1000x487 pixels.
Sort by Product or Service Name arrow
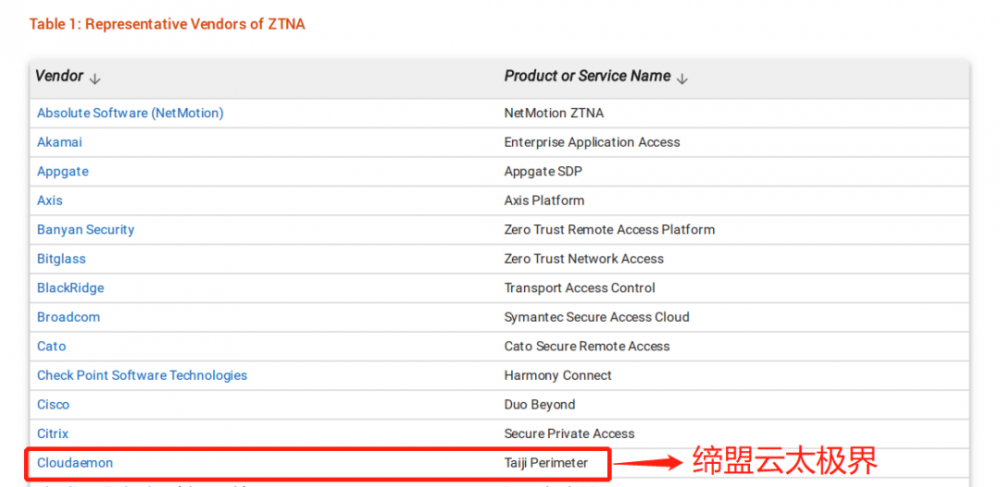click(x=682, y=79)
